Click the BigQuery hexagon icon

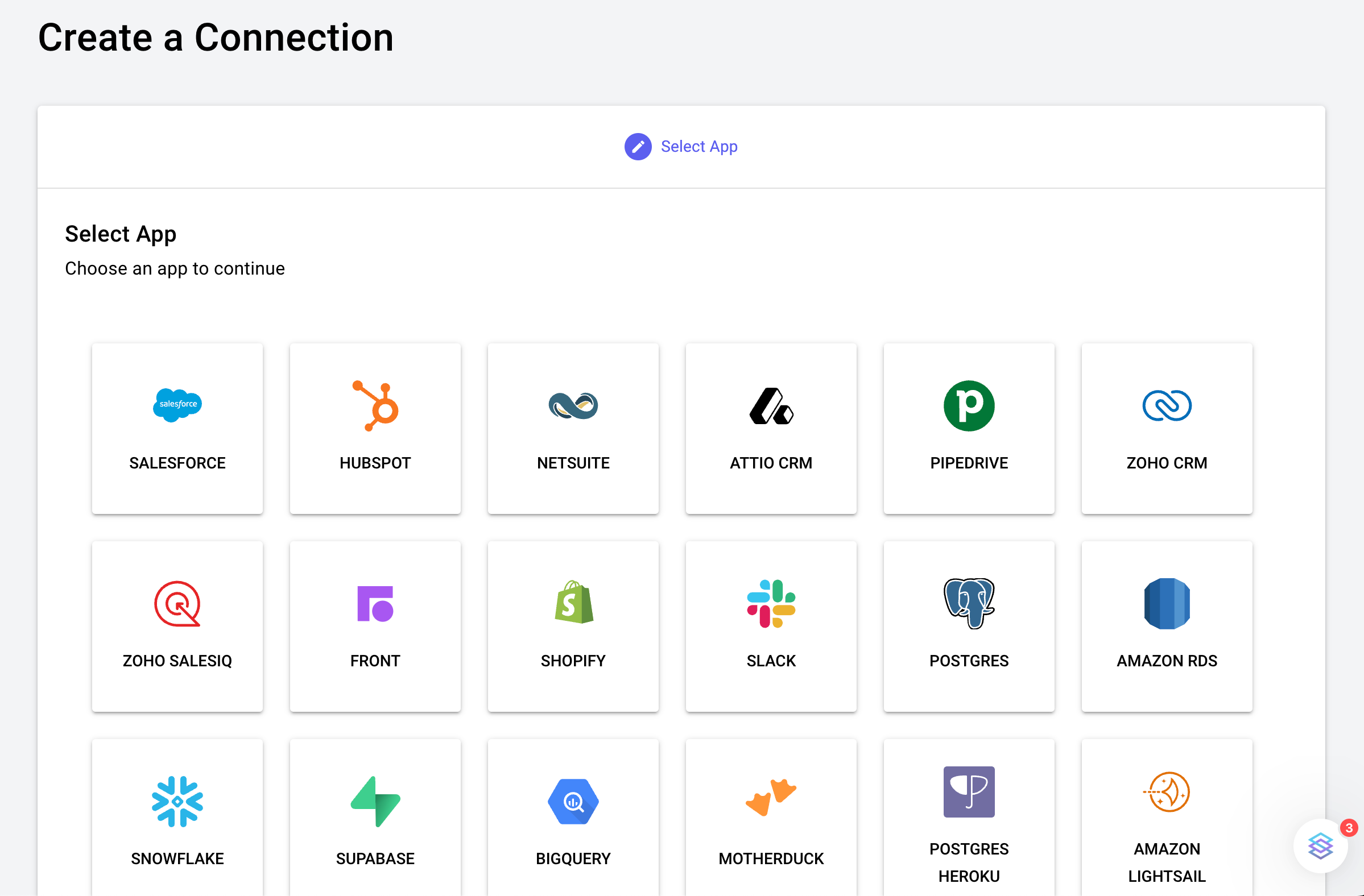click(x=573, y=801)
